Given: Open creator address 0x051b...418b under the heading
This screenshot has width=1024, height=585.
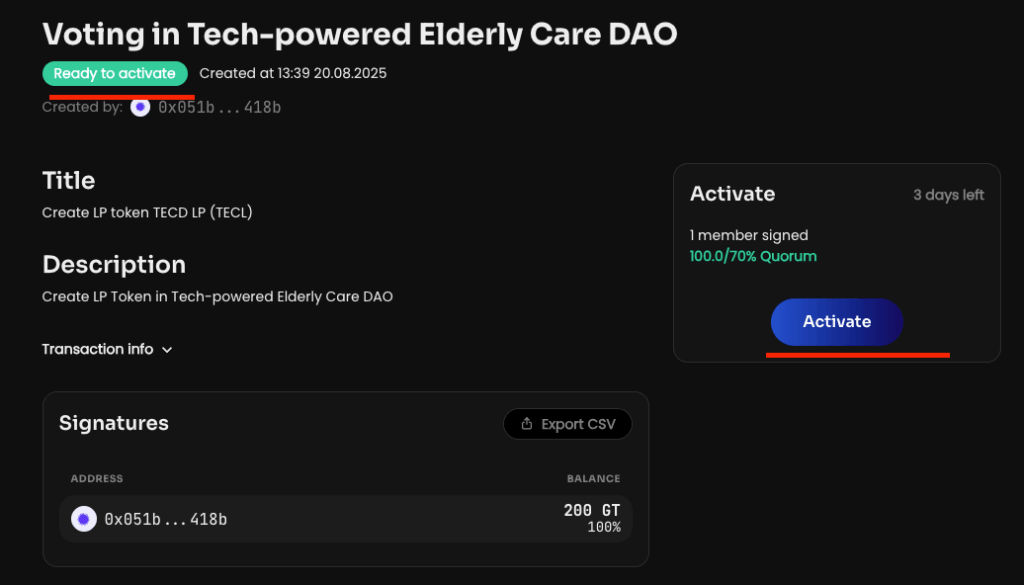Looking at the screenshot, I should pyautogui.click(x=219, y=107).
